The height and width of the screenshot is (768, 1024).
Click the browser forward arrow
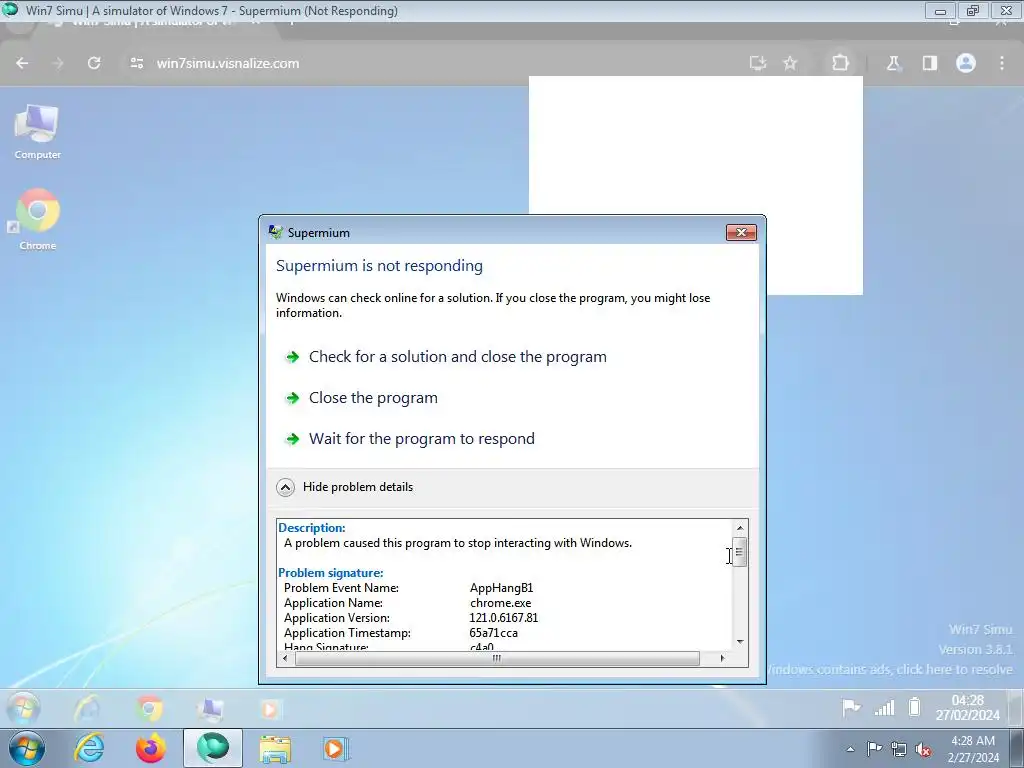(x=58, y=63)
